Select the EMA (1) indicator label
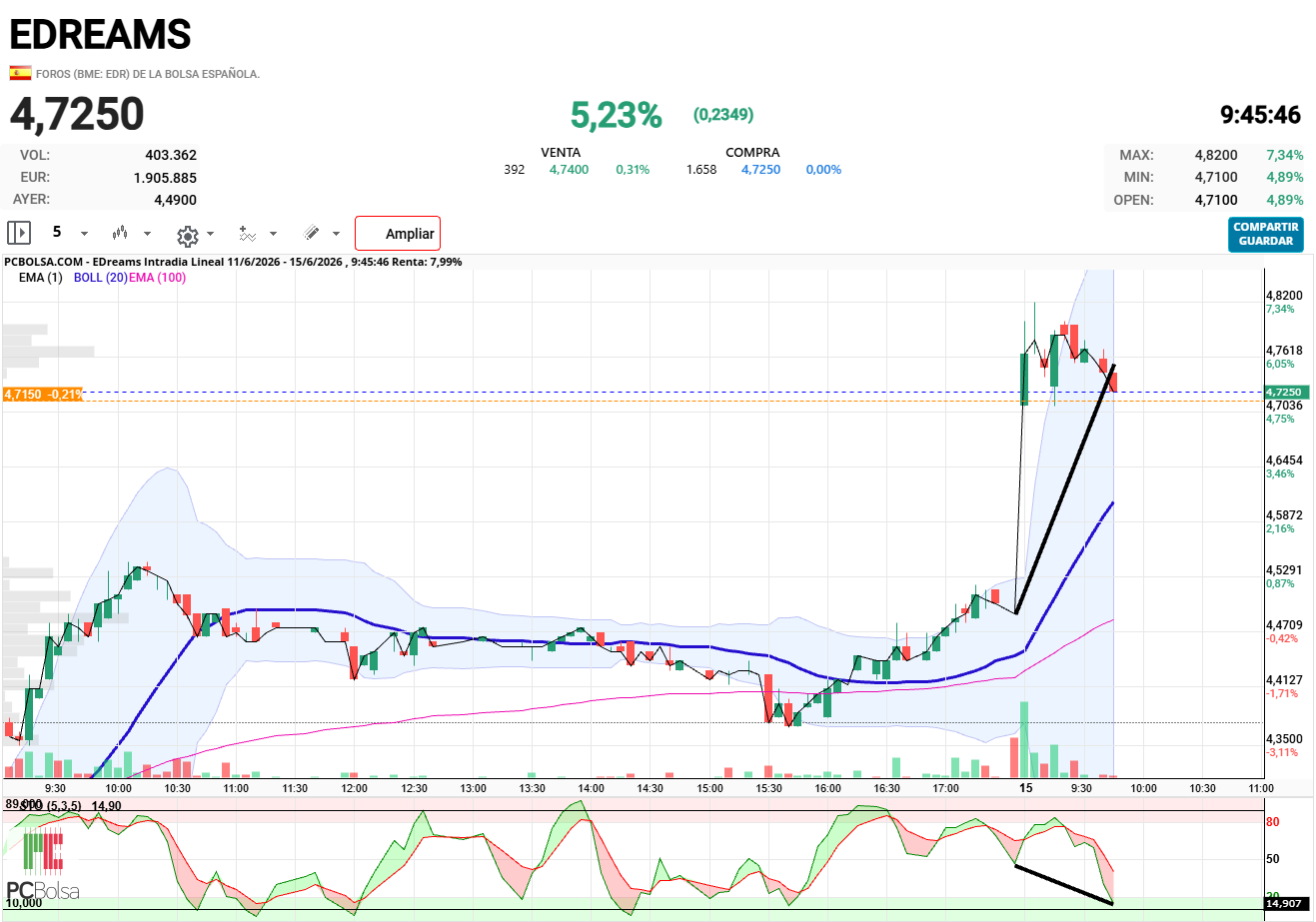The height and width of the screenshot is (922, 1316). [x=40, y=278]
